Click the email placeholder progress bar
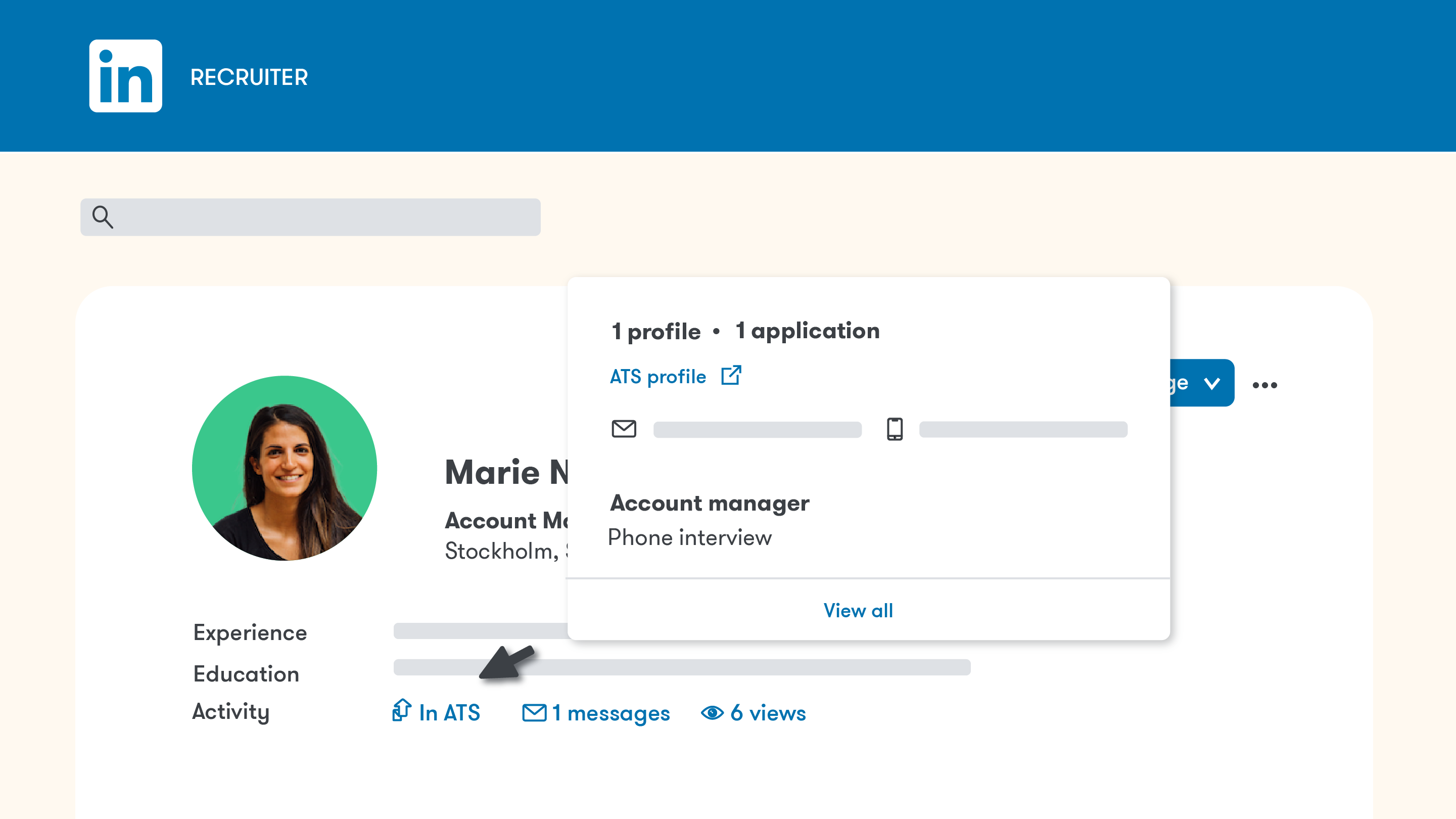This screenshot has width=1456, height=819. tap(758, 430)
